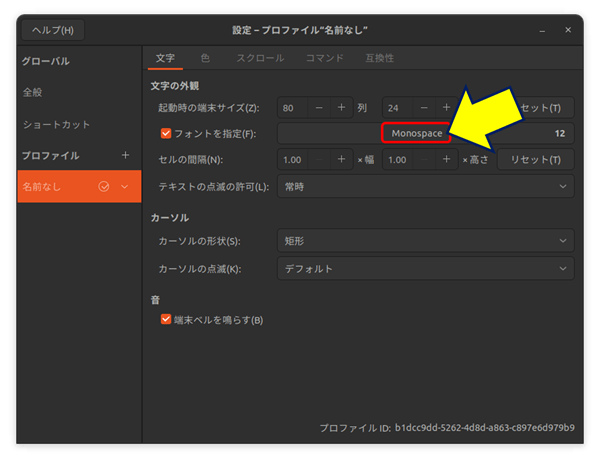Decrease terminal columns with minus button
This screenshot has width=600, height=462.
pyautogui.click(x=319, y=108)
